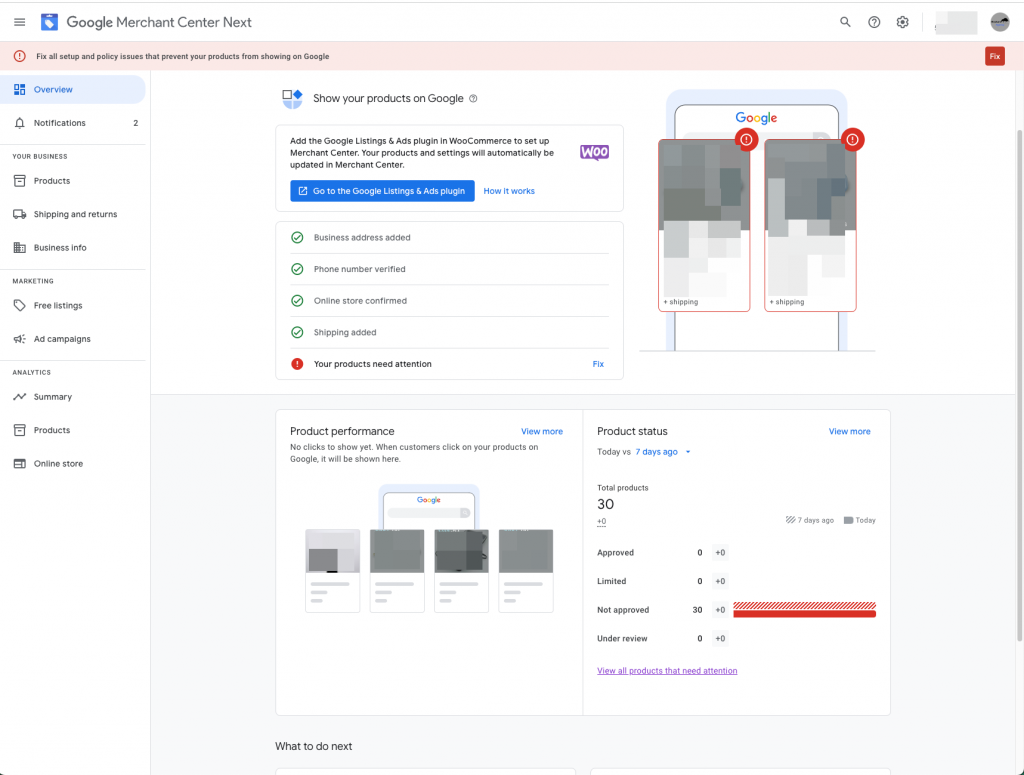Click the Business info building icon
This screenshot has height=775, width=1024.
point(20,247)
